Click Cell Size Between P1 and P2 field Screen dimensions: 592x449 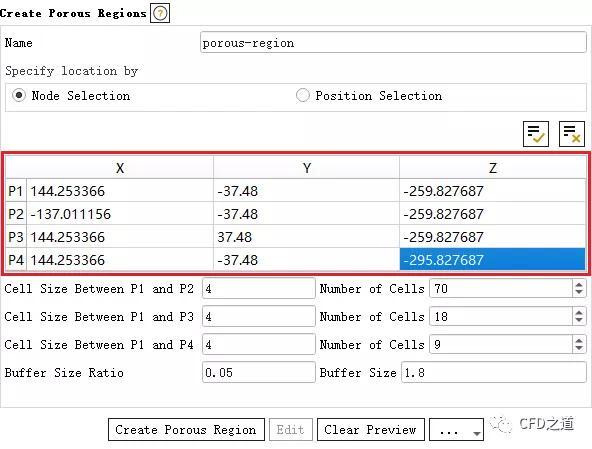(259, 289)
